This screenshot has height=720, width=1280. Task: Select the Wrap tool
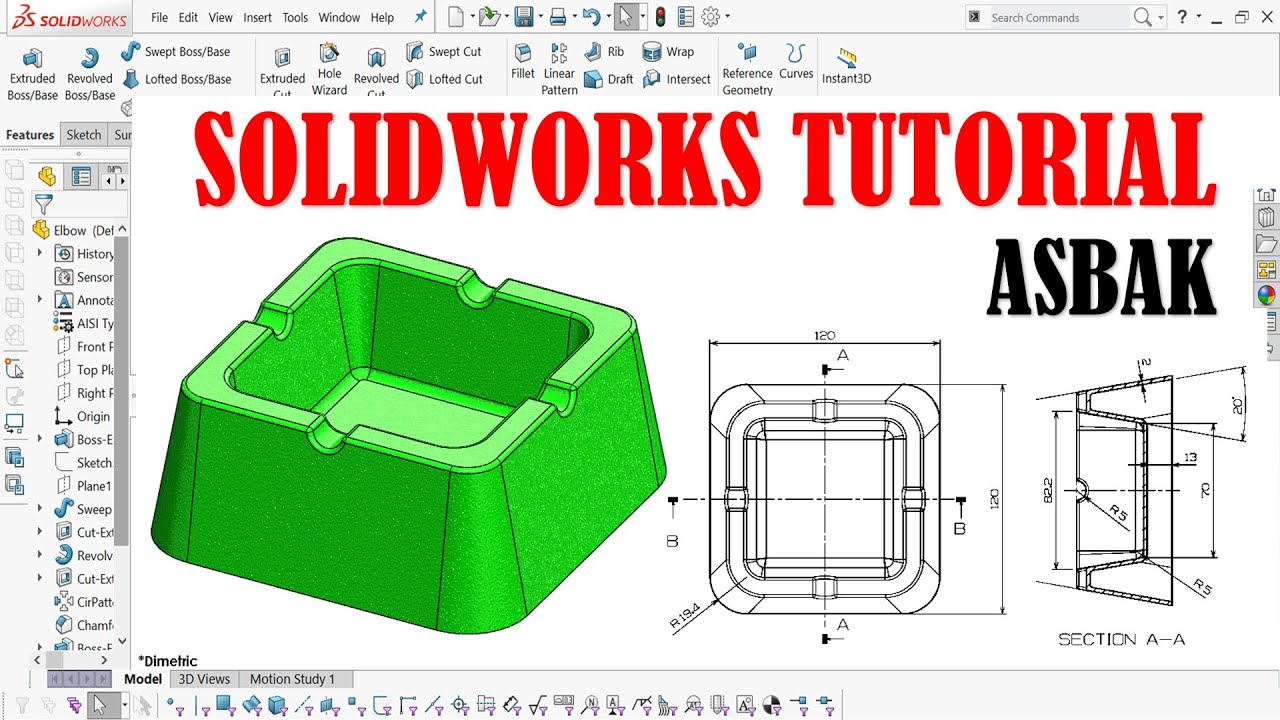coord(668,52)
